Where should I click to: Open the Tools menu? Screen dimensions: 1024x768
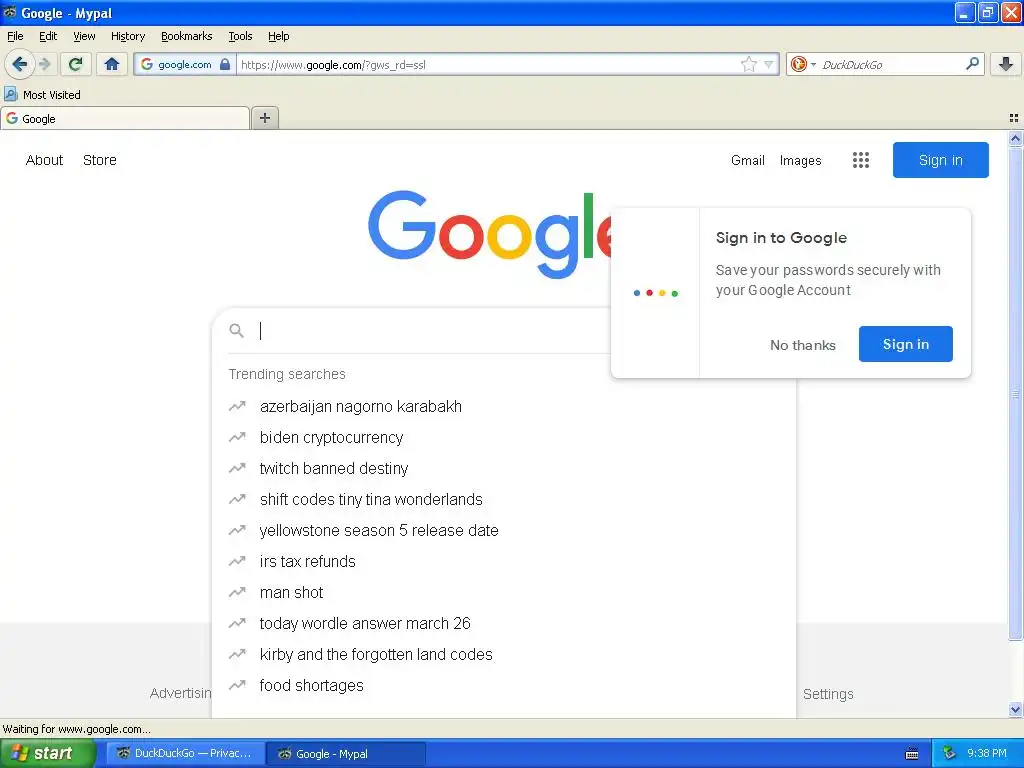pos(240,36)
